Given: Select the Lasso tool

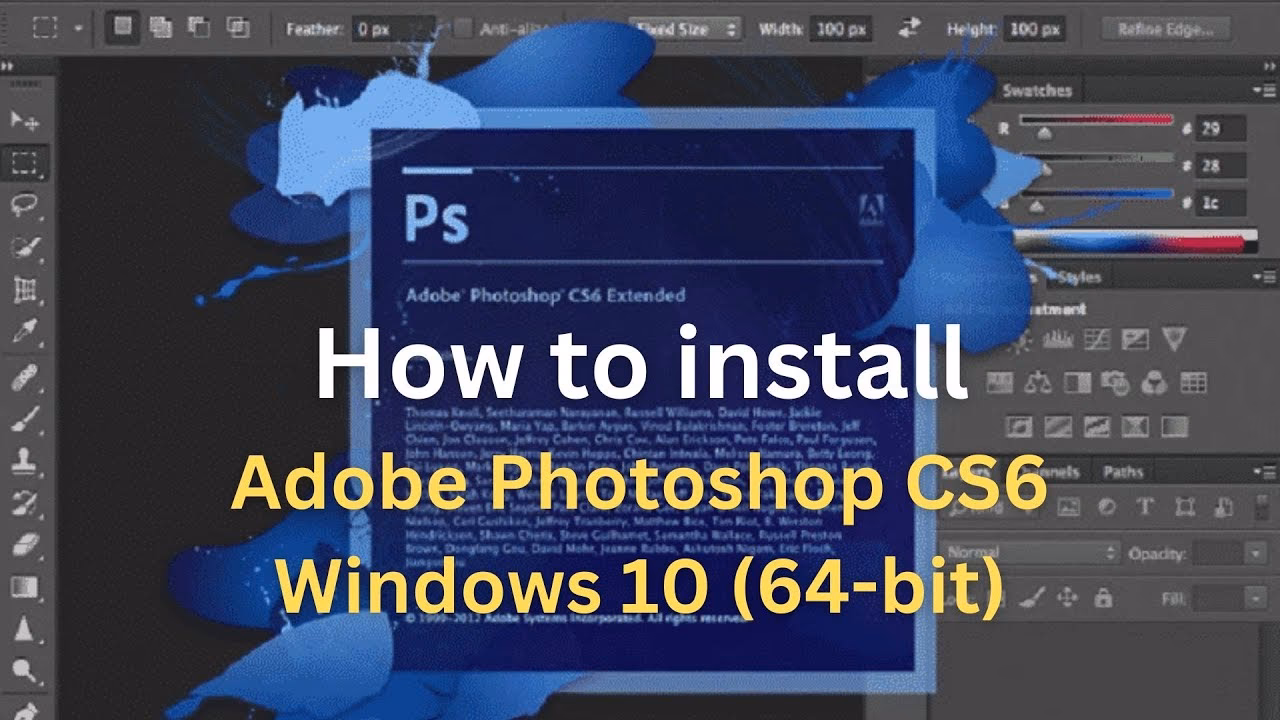Looking at the screenshot, I should [22, 199].
